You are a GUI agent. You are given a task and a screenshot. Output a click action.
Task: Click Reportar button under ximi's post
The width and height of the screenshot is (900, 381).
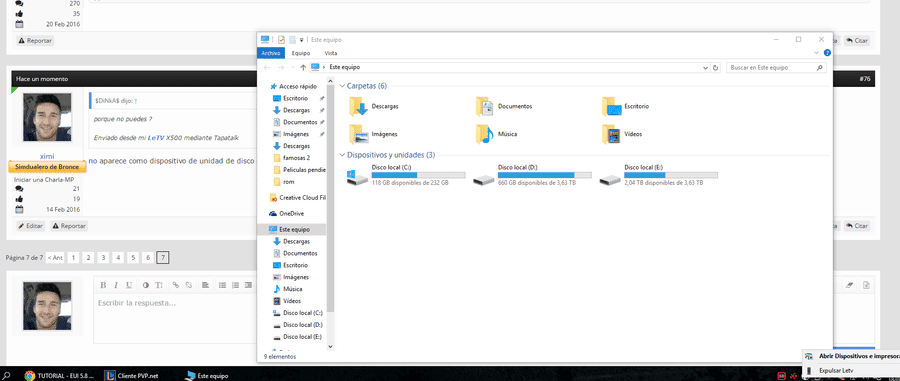(69, 226)
